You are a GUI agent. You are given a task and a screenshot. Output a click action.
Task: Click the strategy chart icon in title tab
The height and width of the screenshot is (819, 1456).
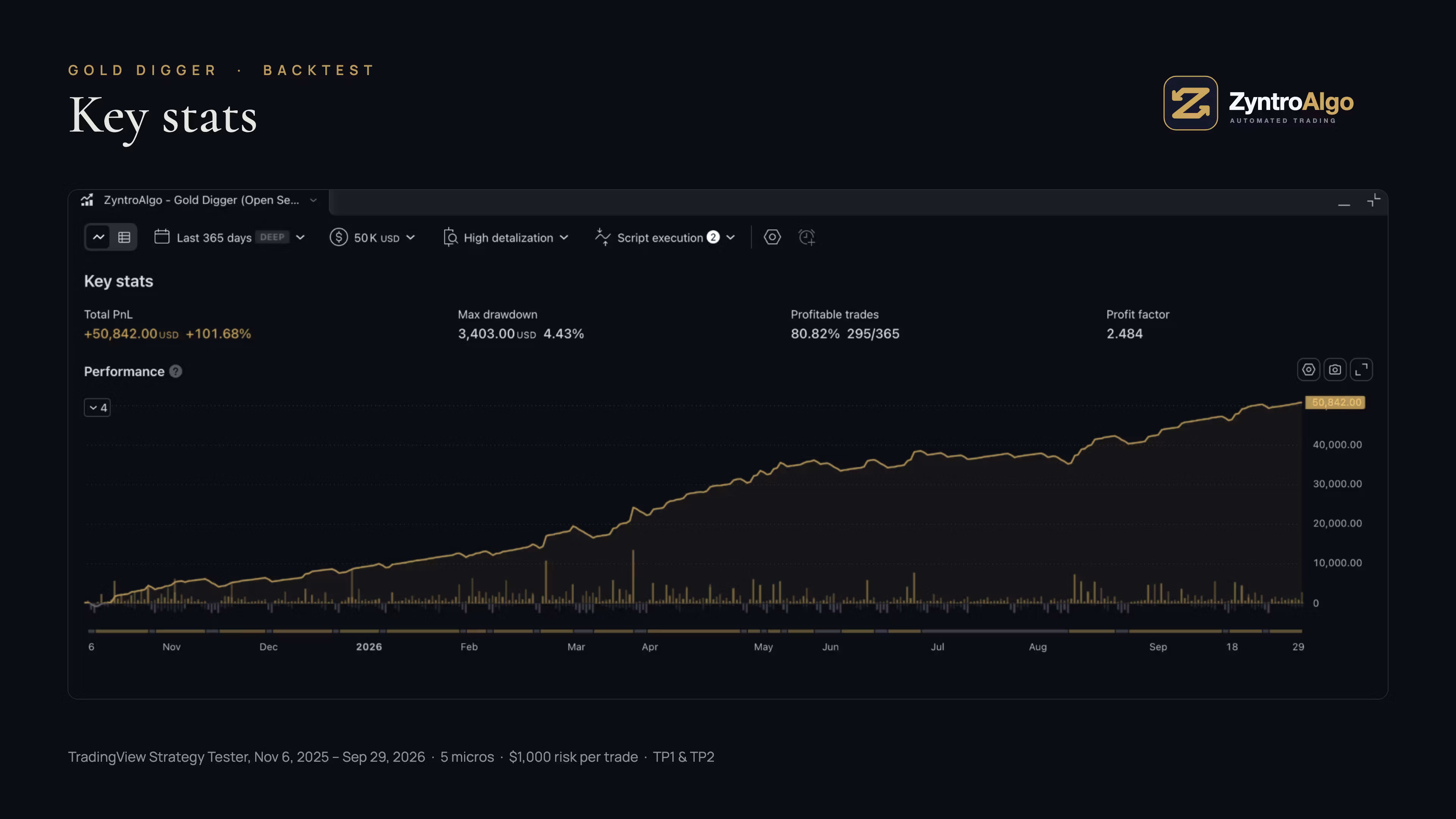pos(87,200)
